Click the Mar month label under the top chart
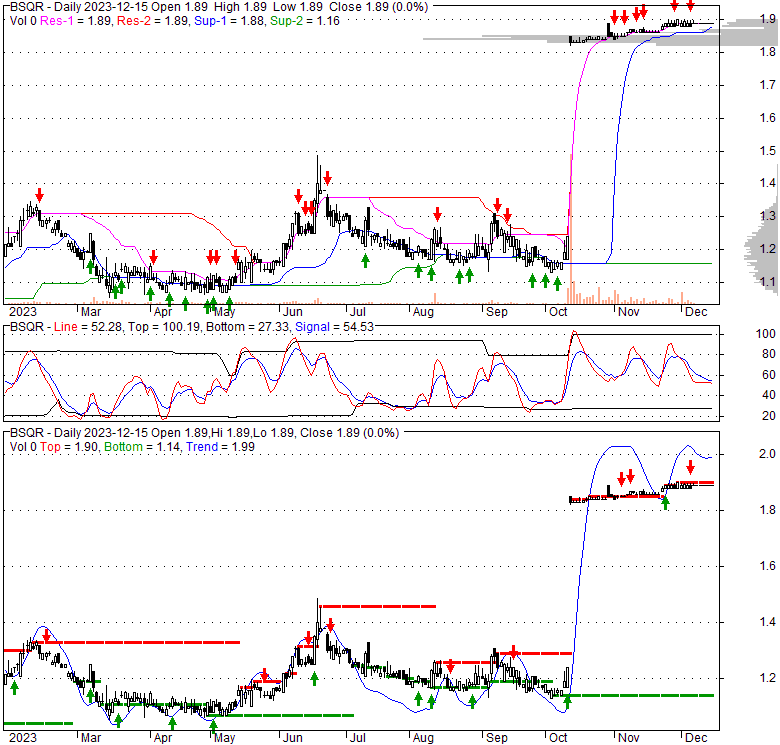This screenshot has height=745, width=780. (x=91, y=312)
